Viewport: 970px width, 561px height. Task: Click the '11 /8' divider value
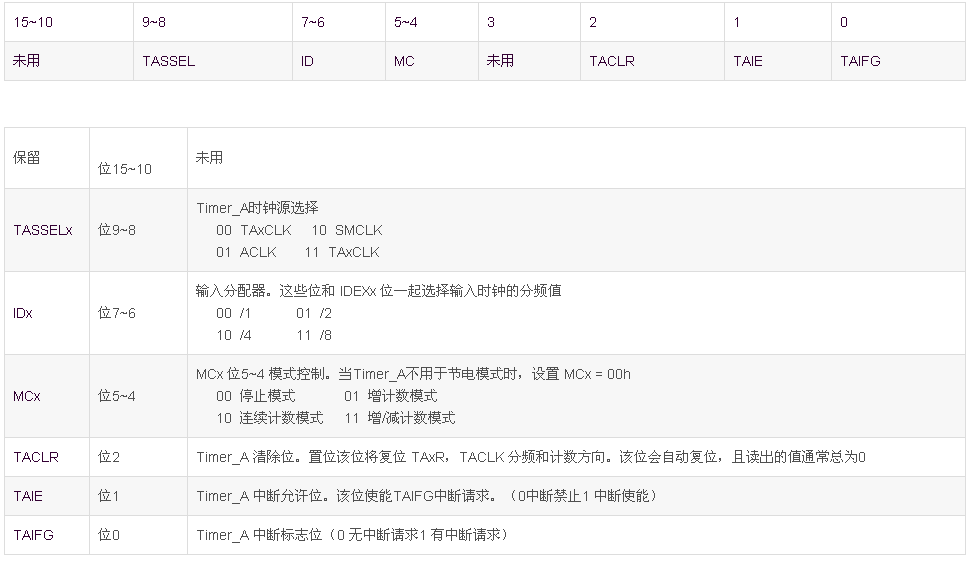pos(314,335)
